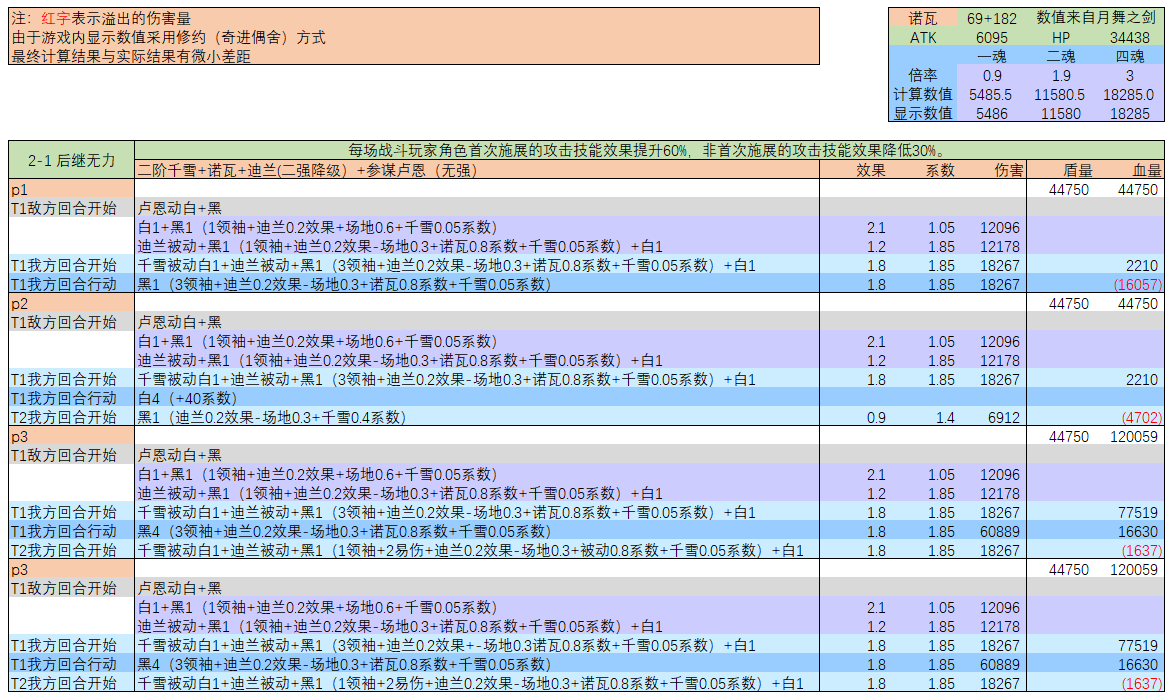This screenshot has width=1171, height=697.
Task: Click the '血量' column header
Action: [x=1146, y=170]
